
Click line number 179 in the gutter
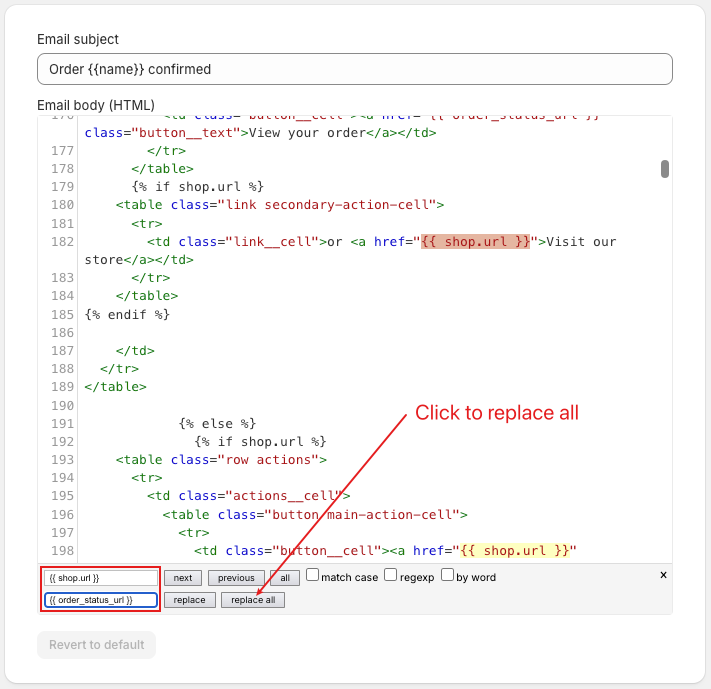coord(63,187)
